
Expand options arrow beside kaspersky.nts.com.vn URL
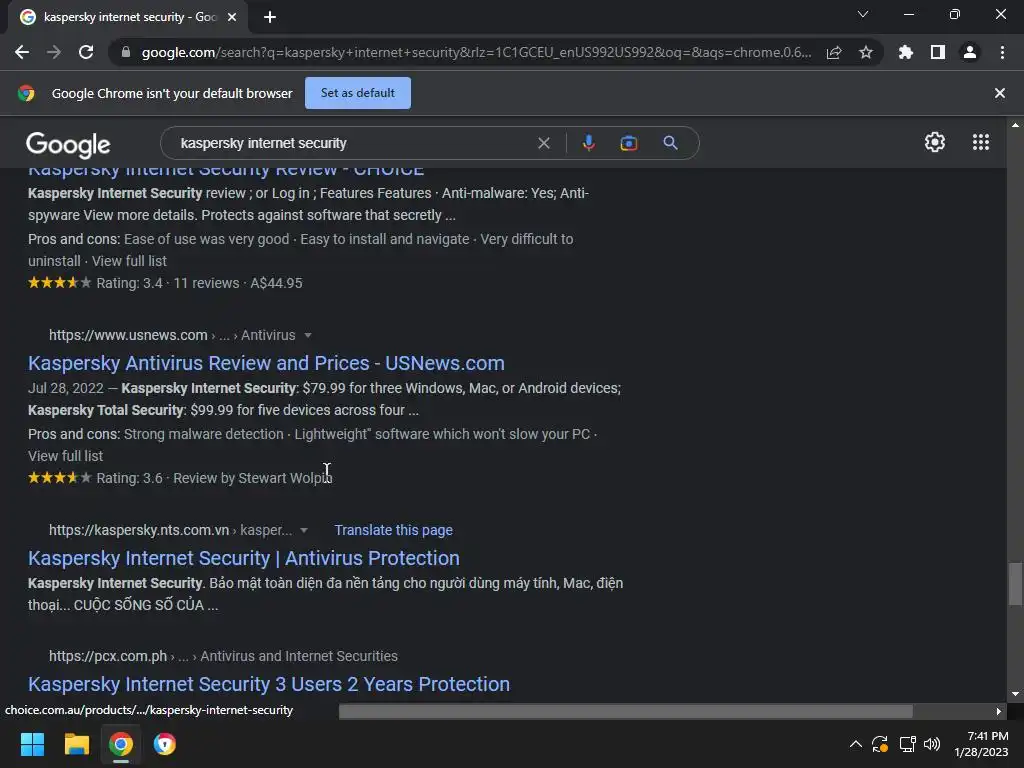(304, 530)
